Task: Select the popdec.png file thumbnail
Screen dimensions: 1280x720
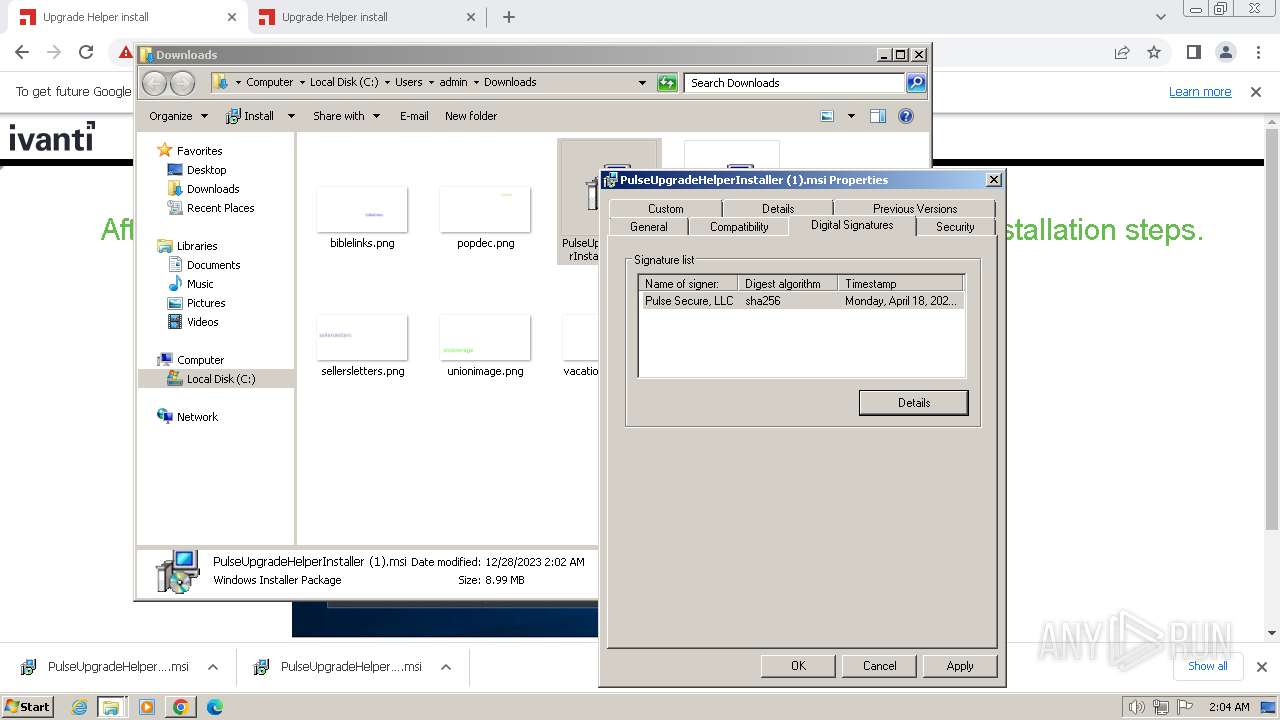Action: coord(485,210)
